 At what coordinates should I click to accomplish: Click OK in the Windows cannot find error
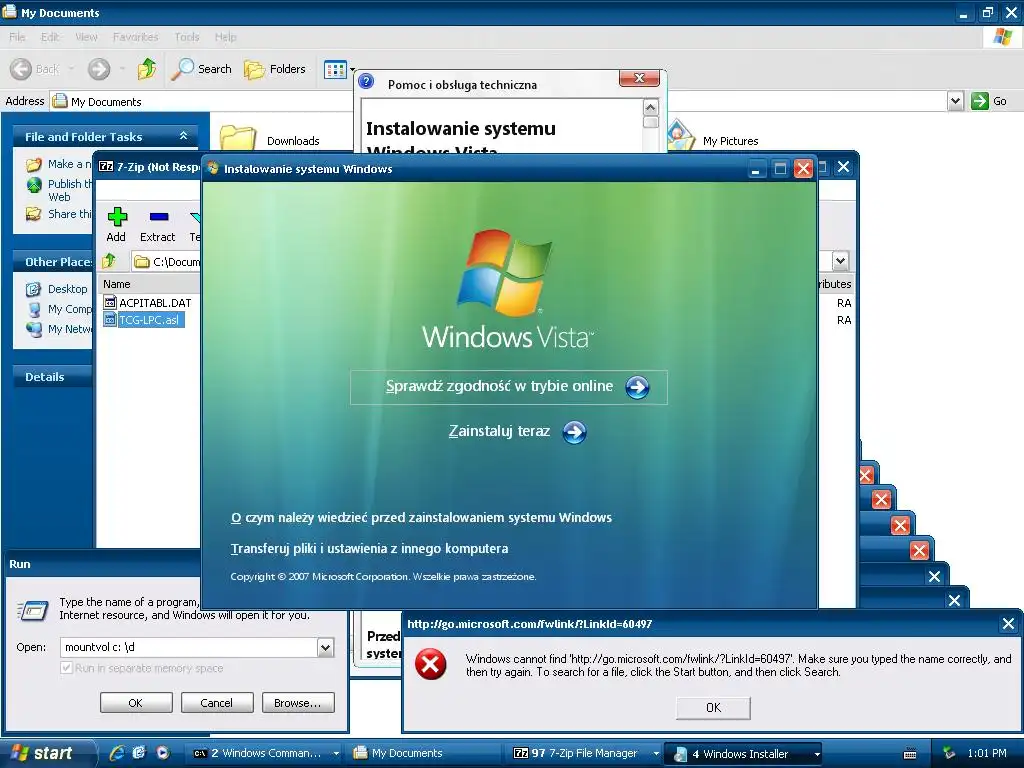(713, 708)
